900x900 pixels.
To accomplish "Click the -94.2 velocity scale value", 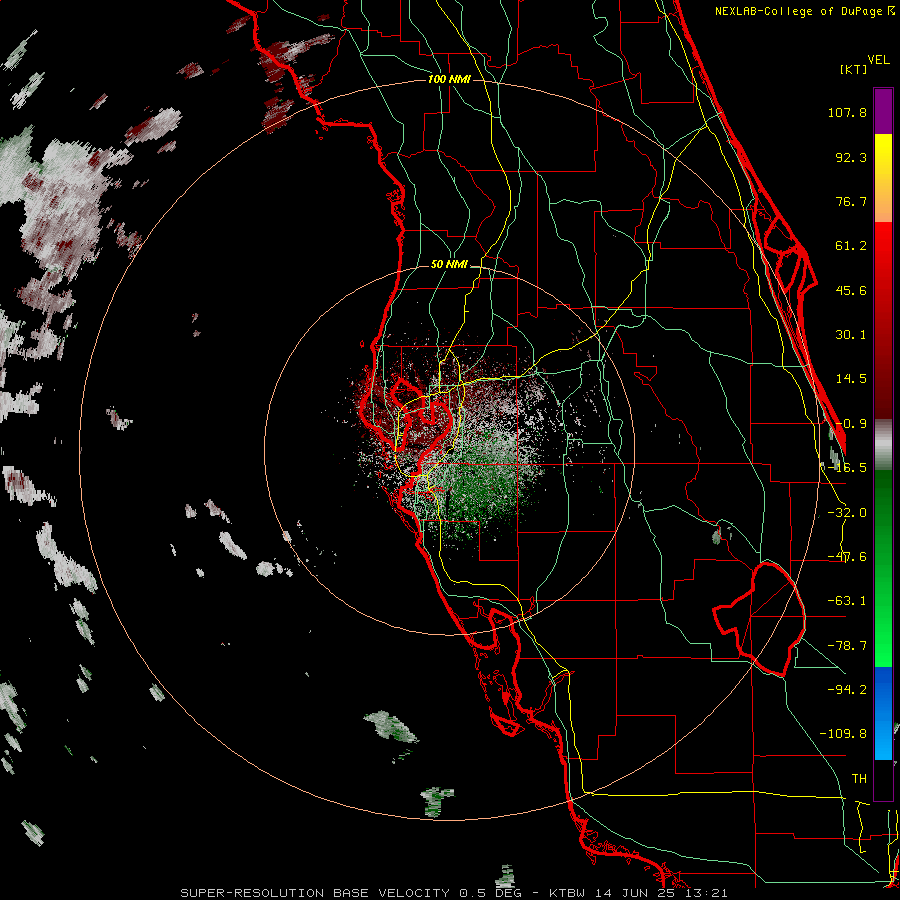I will 847,690.
